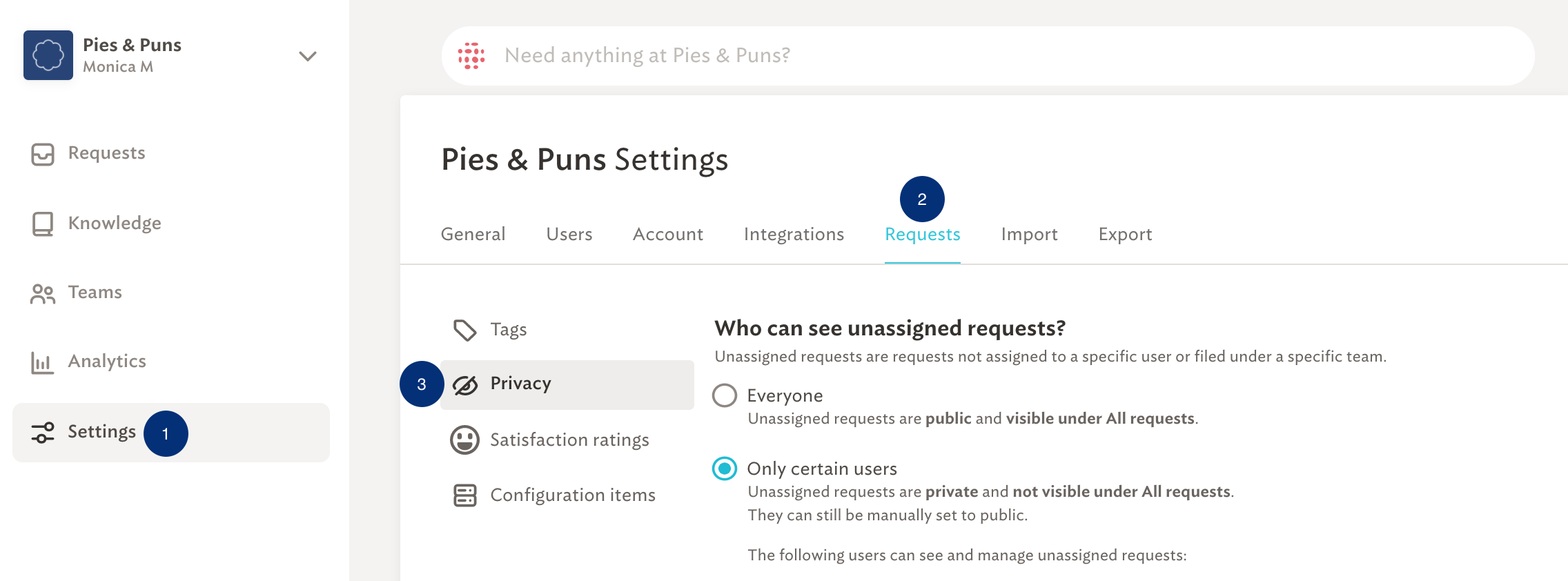The image size is (1568, 581).
Task: Open the Import tab
Action: point(1030,235)
